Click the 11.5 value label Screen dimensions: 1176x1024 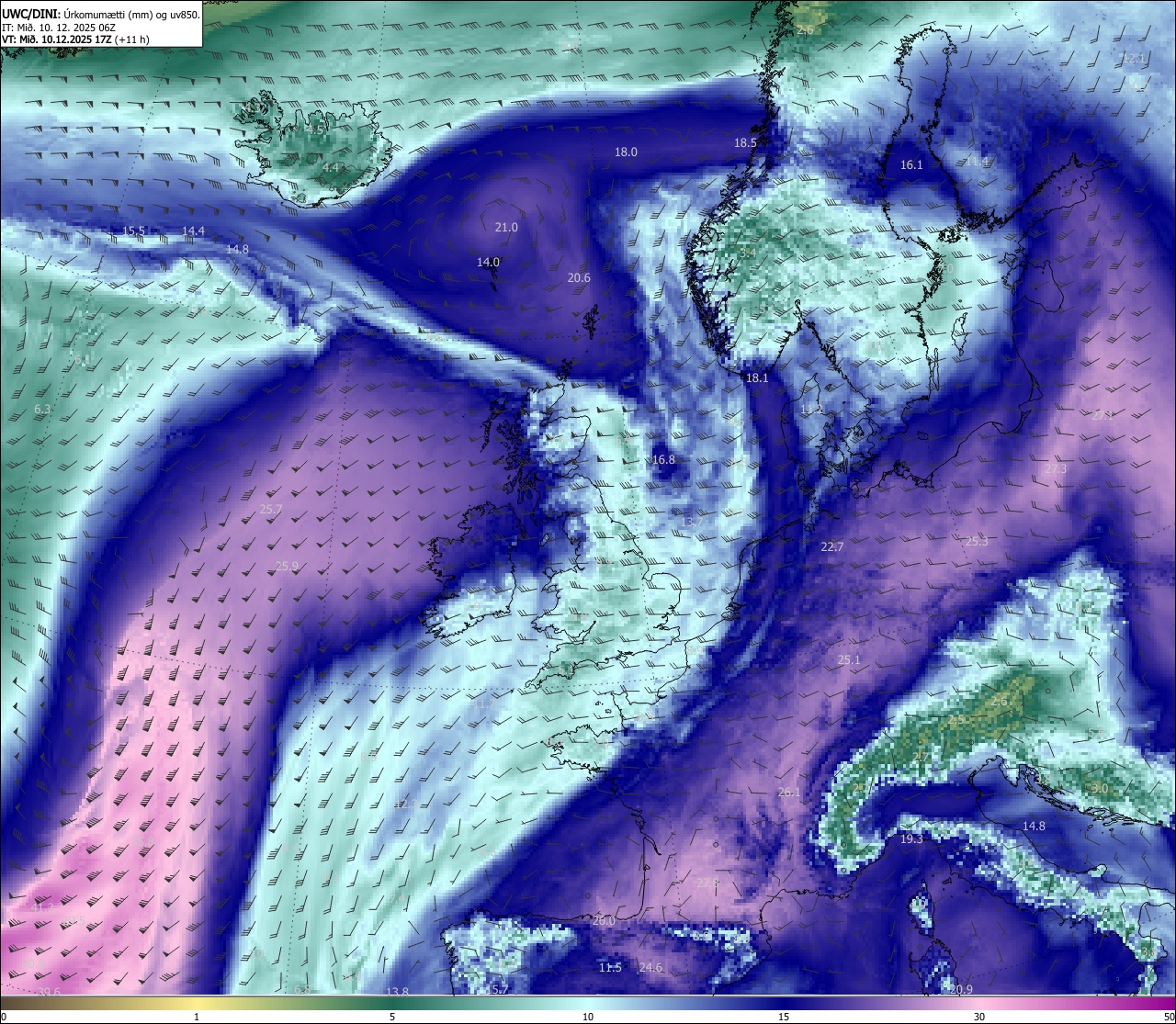pyautogui.click(x=610, y=967)
